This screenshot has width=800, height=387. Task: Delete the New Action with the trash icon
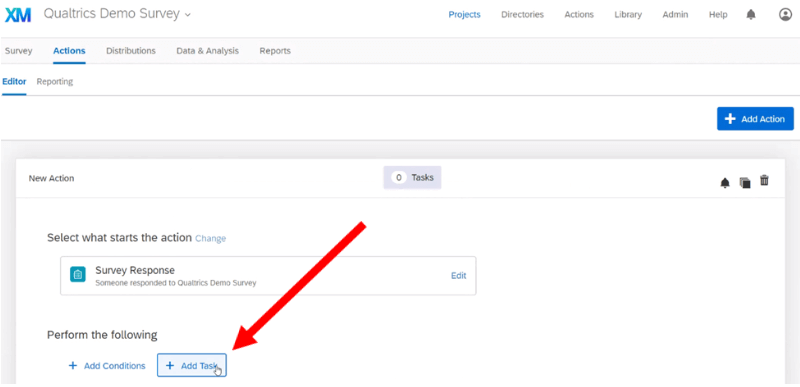764,180
